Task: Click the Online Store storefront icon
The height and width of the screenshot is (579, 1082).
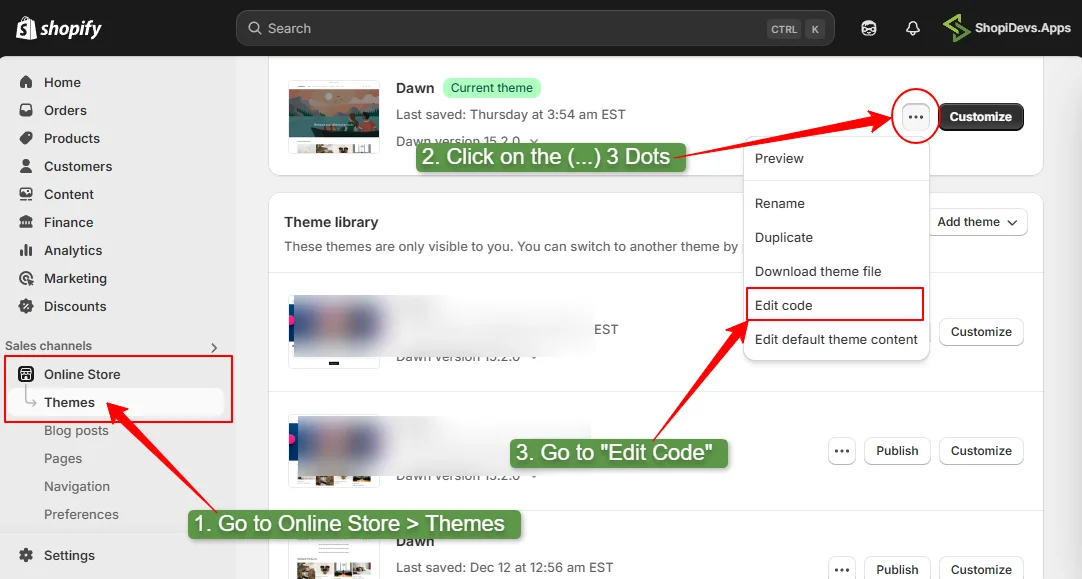Action: pyautogui.click(x=26, y=374)
